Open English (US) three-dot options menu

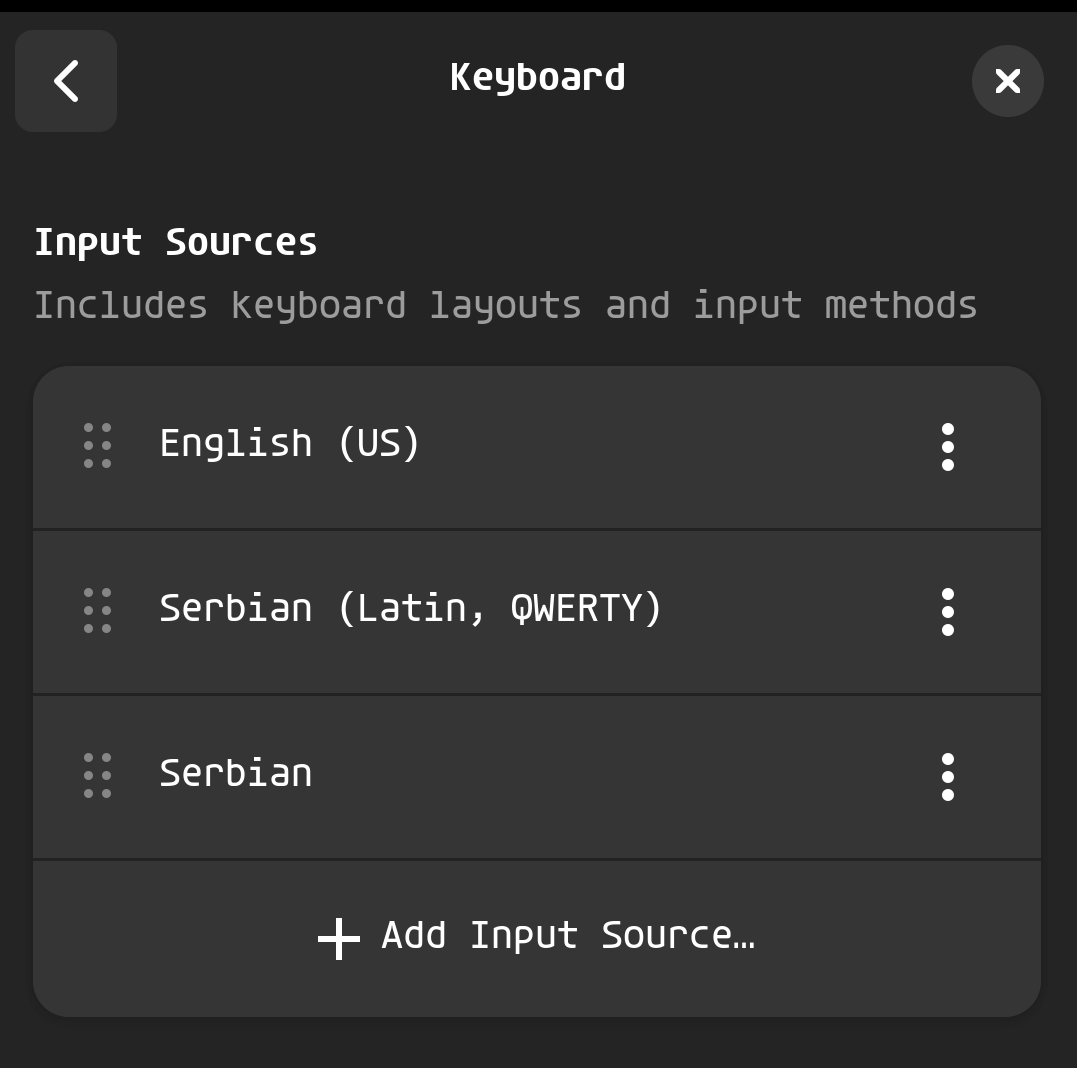click(x=948, y=447)
